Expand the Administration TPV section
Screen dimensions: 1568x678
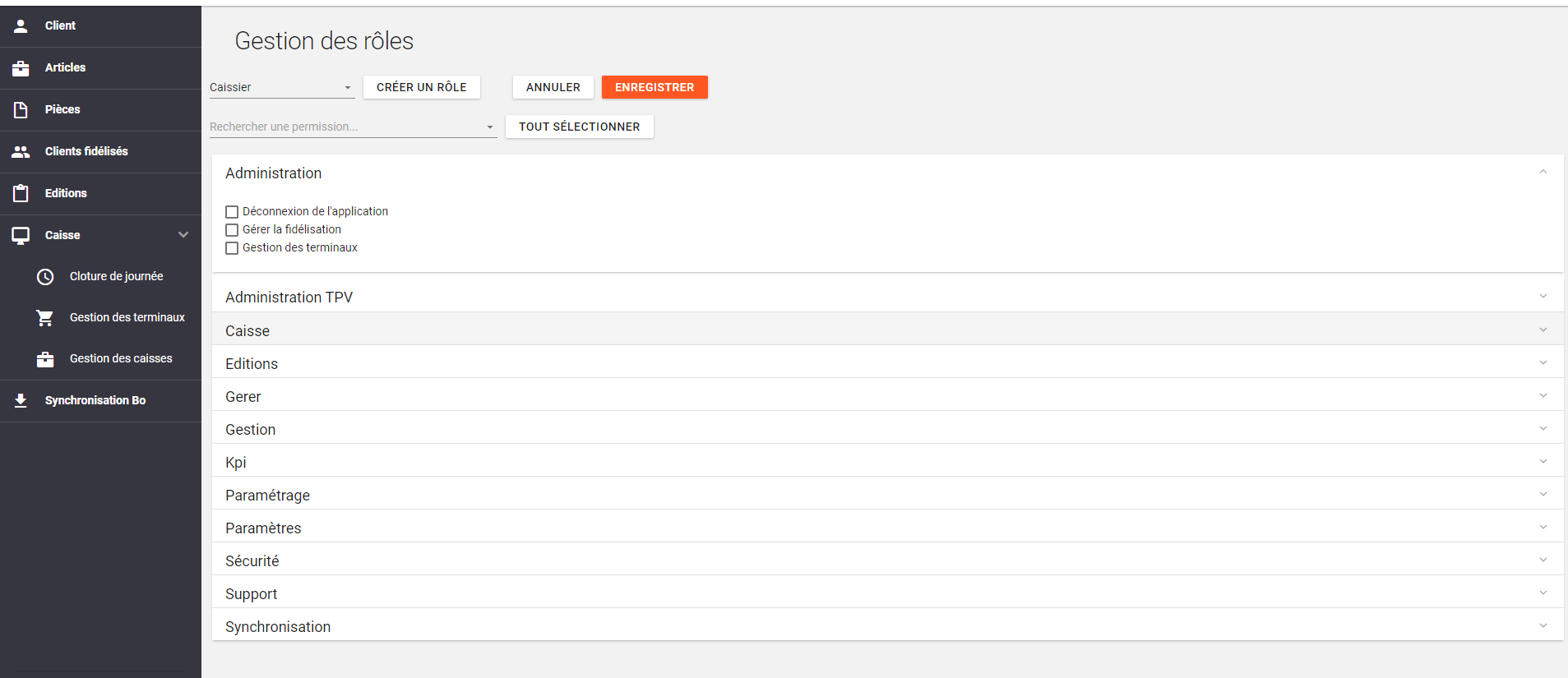pos(886,297)
